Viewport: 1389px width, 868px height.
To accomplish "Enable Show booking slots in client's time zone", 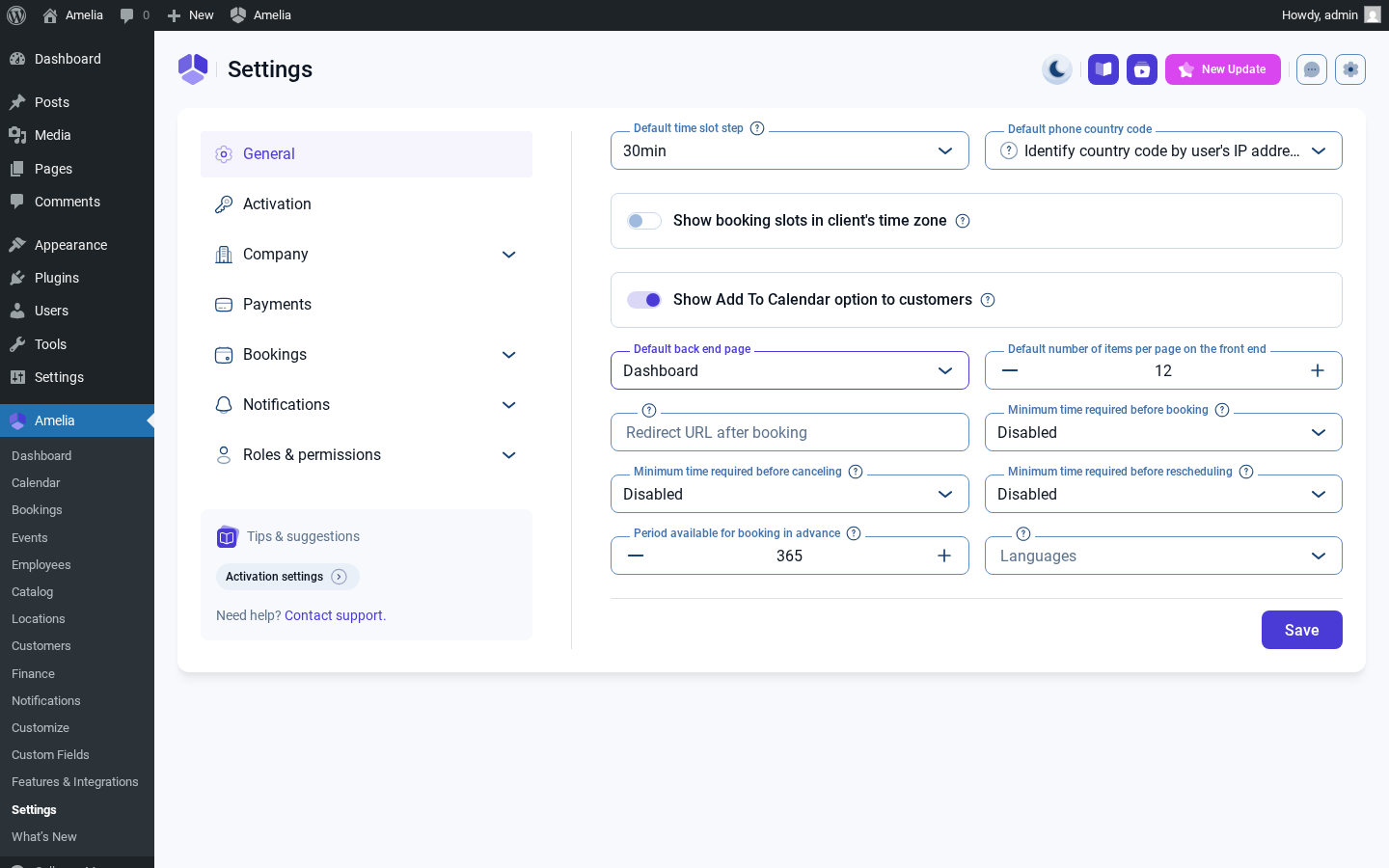I will (x=644, y=221).
